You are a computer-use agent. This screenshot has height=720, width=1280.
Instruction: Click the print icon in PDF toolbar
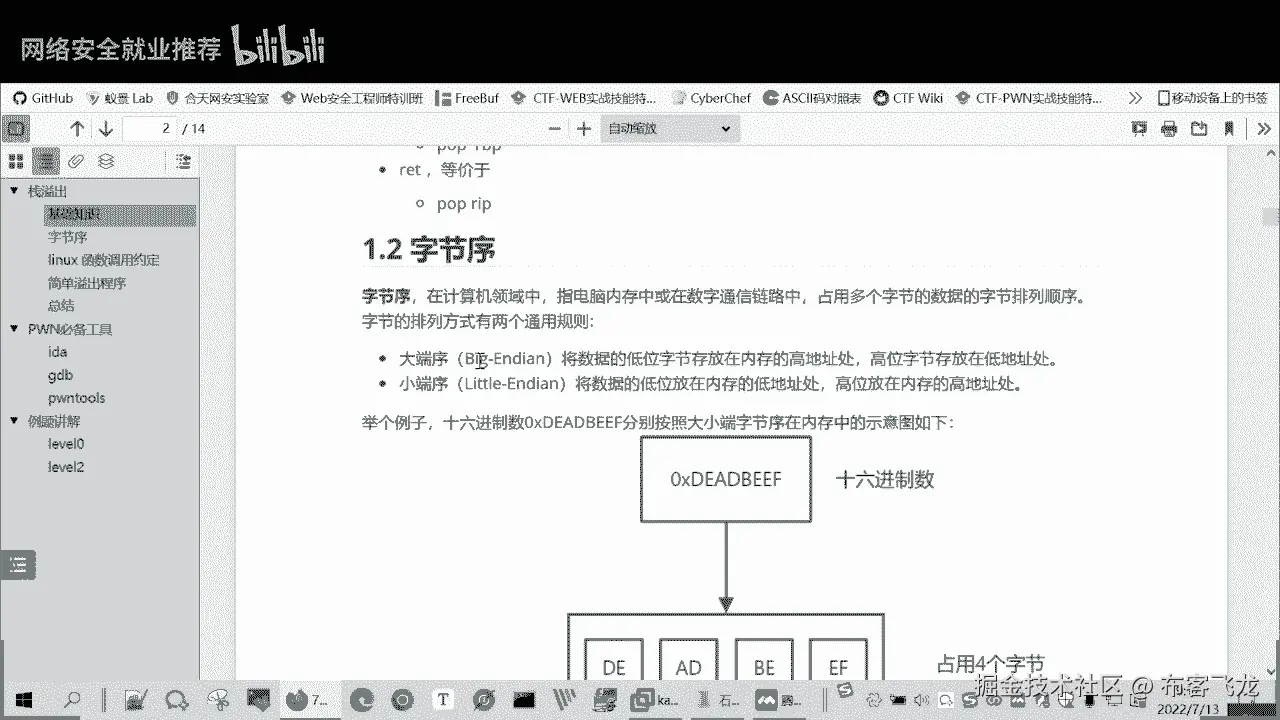click(1169, 128)
